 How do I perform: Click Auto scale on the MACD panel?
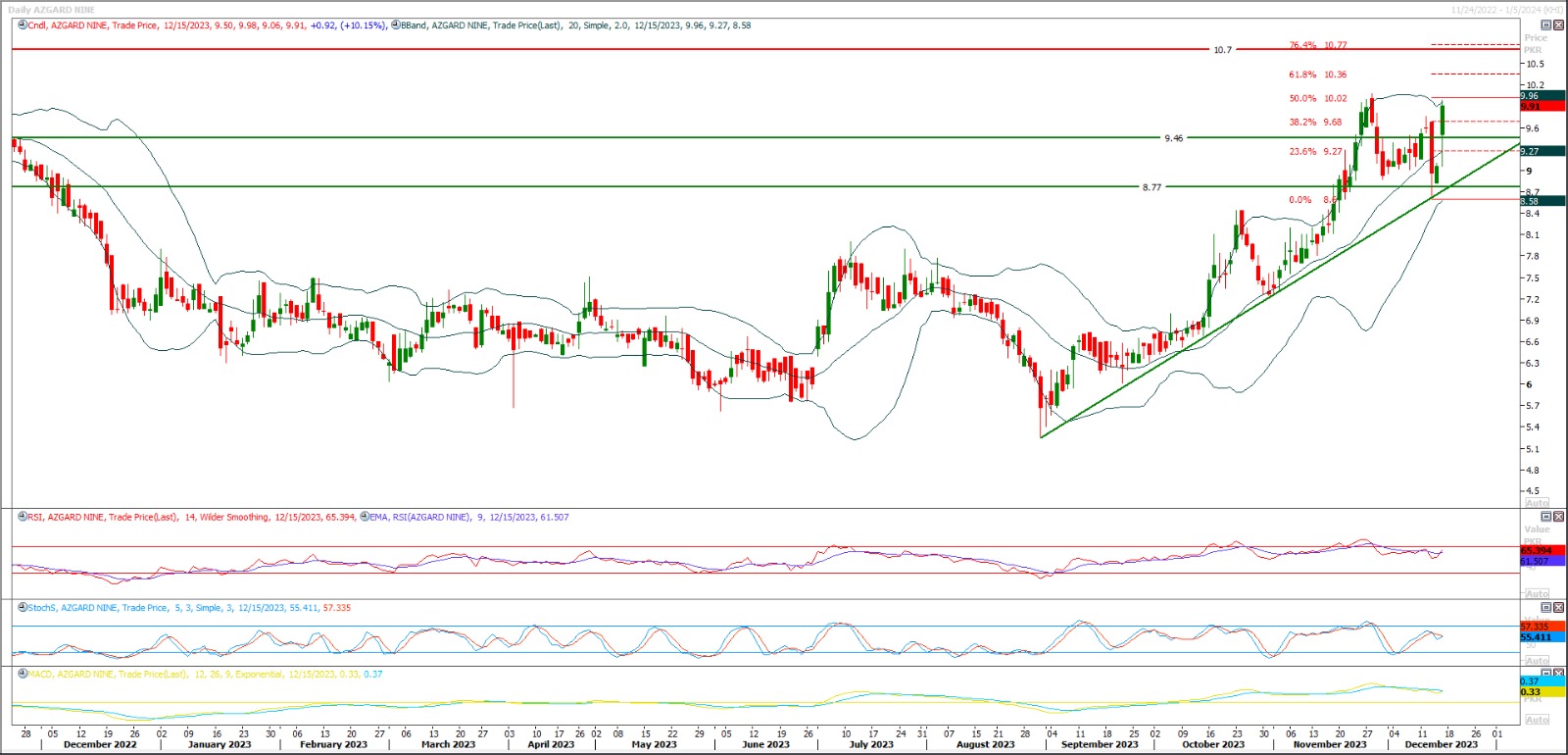point(1537,721)
